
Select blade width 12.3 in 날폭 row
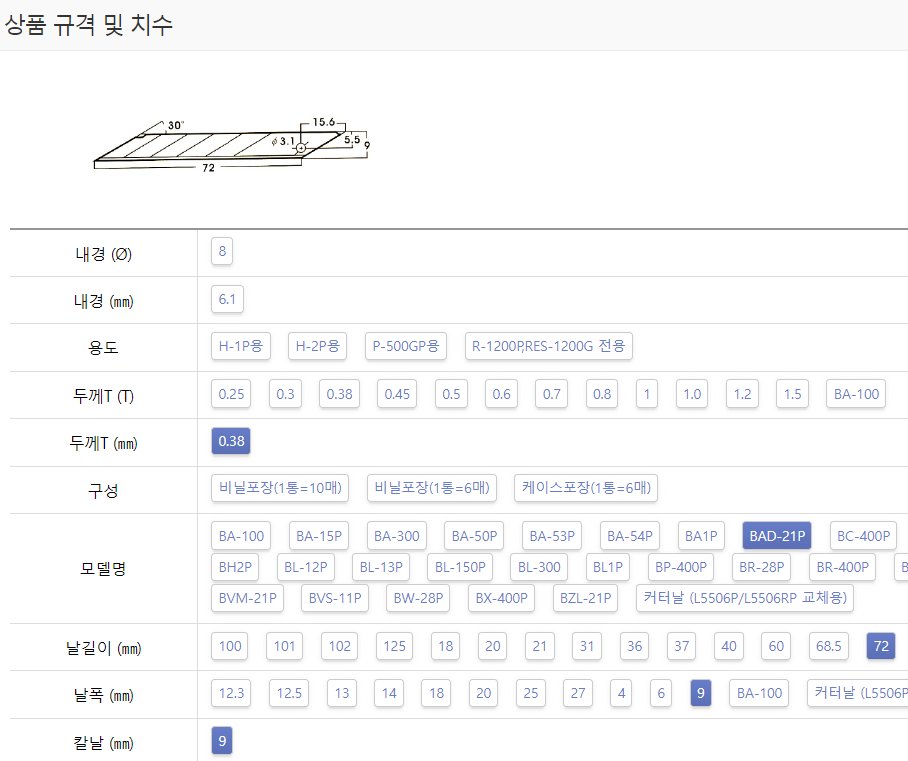coord(231,693)
